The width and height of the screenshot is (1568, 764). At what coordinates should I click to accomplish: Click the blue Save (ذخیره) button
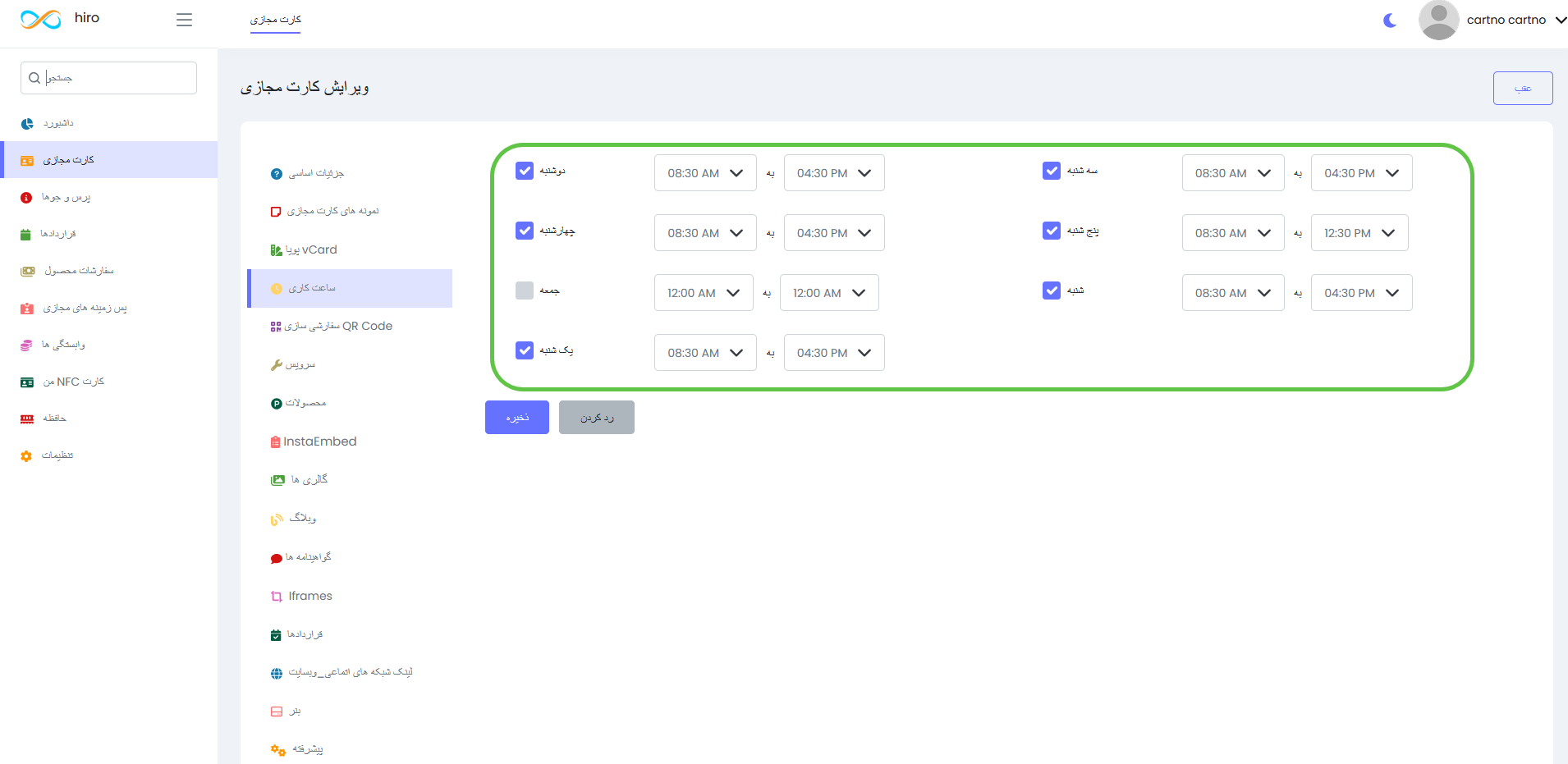click(516, 418)
